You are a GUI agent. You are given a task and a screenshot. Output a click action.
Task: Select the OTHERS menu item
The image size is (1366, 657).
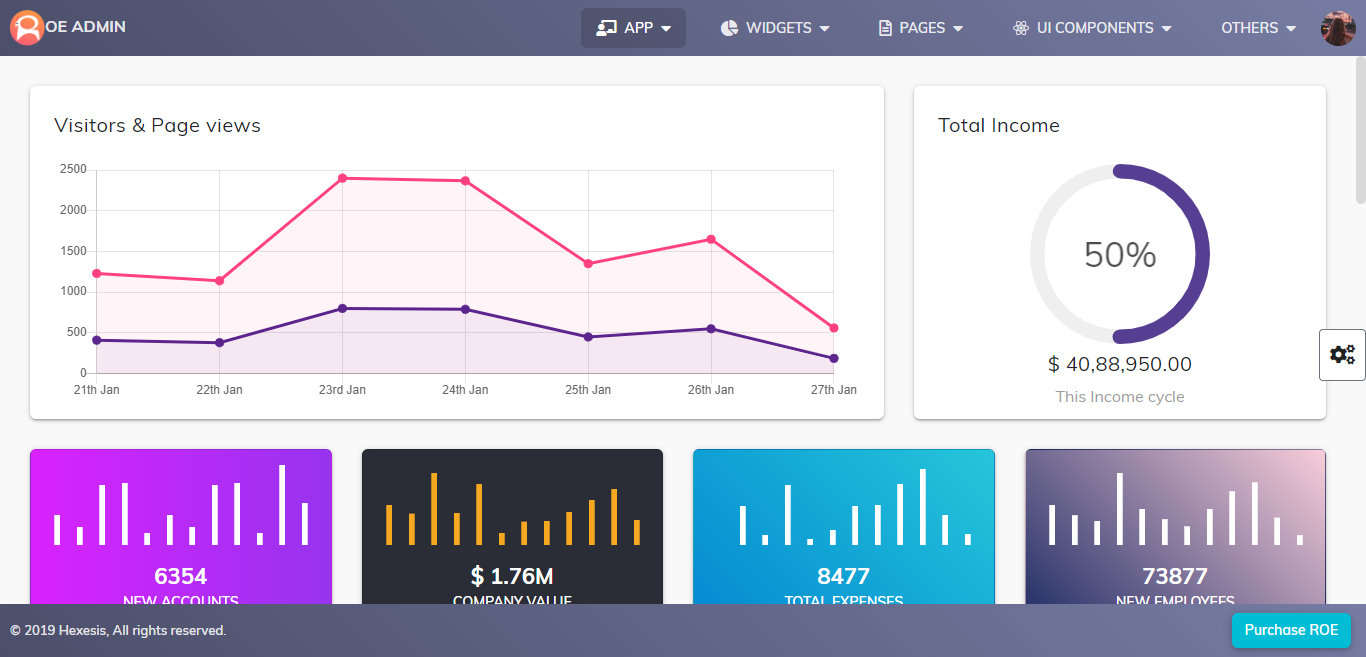[1250, 28]
